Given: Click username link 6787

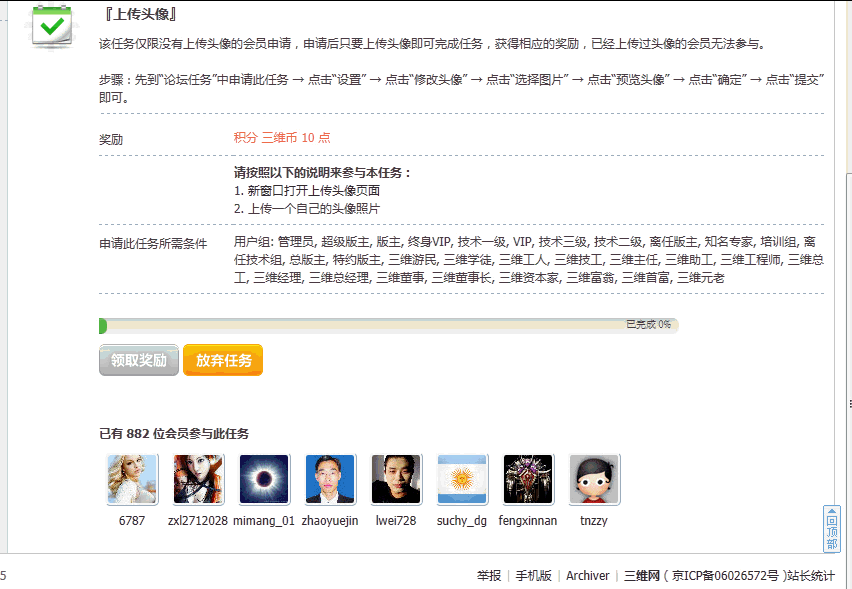Looking at the screenshot, I should click(132, 521).
